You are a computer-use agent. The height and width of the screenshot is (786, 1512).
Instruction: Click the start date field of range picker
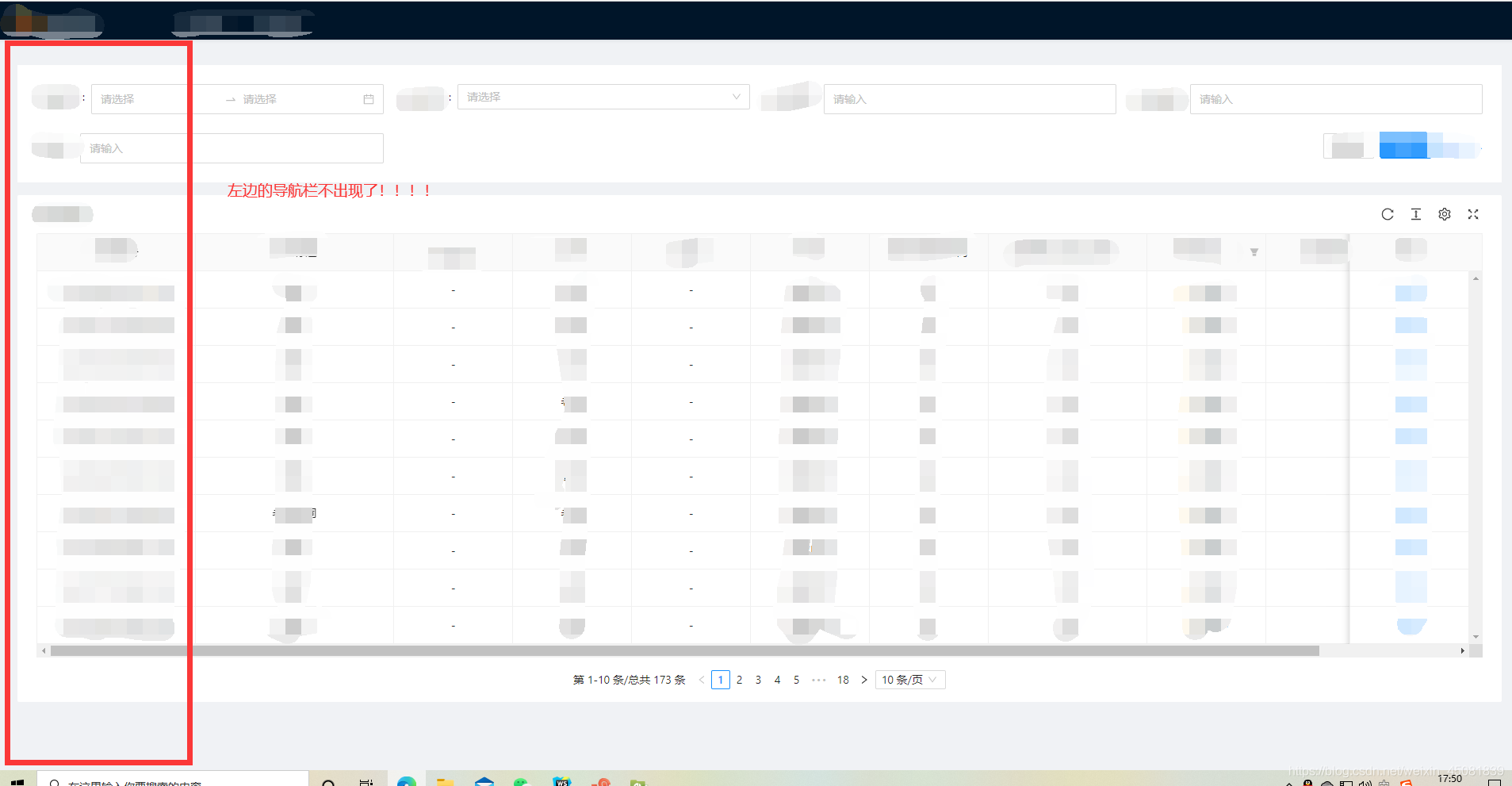[x=157, y=99]
